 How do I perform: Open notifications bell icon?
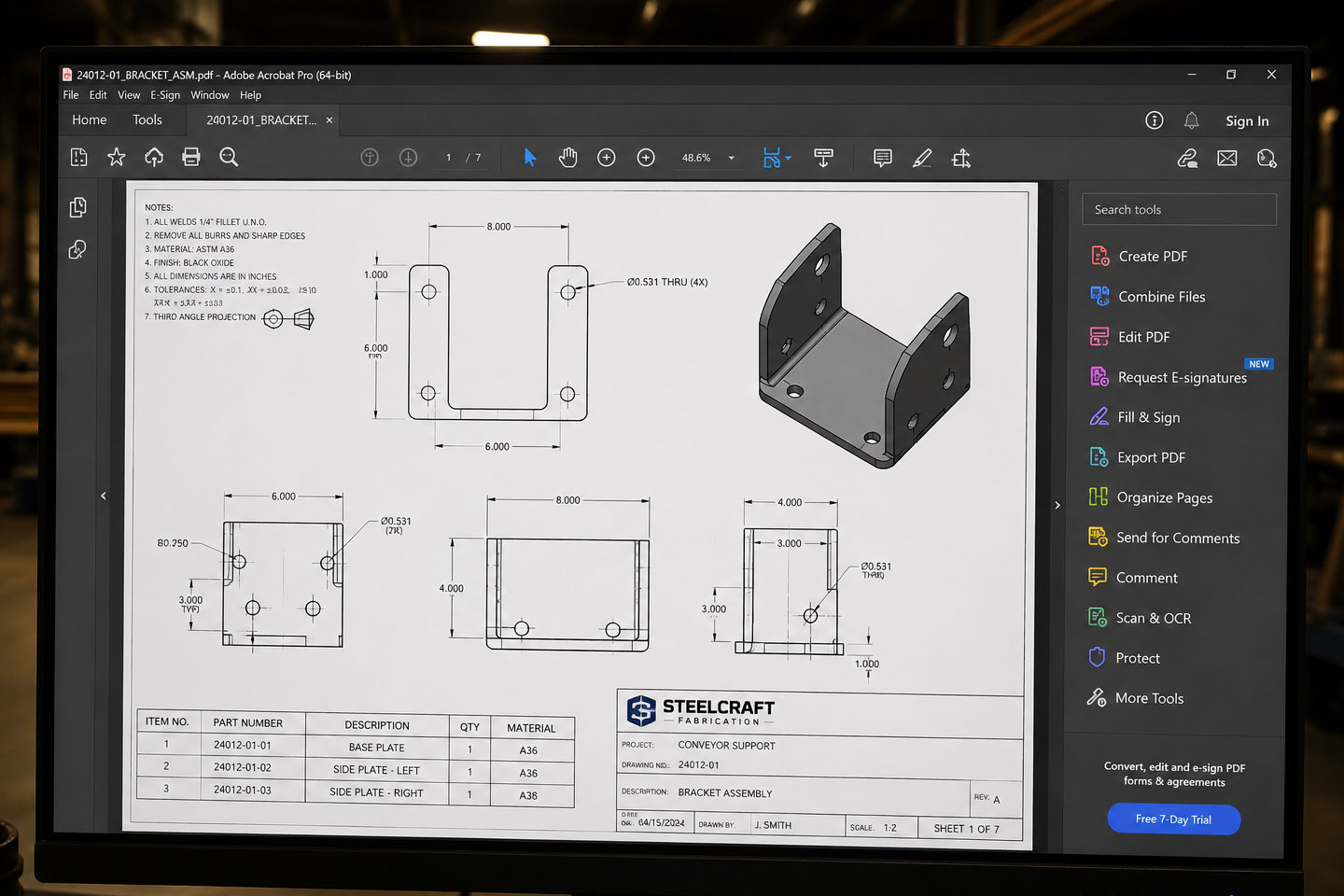tap(1192, 120)
